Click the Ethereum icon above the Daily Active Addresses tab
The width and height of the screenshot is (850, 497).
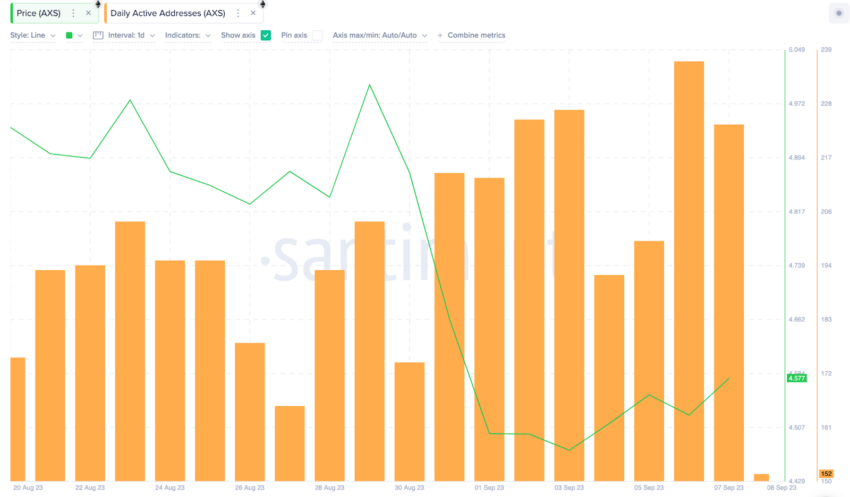click(x=262, y=4)
